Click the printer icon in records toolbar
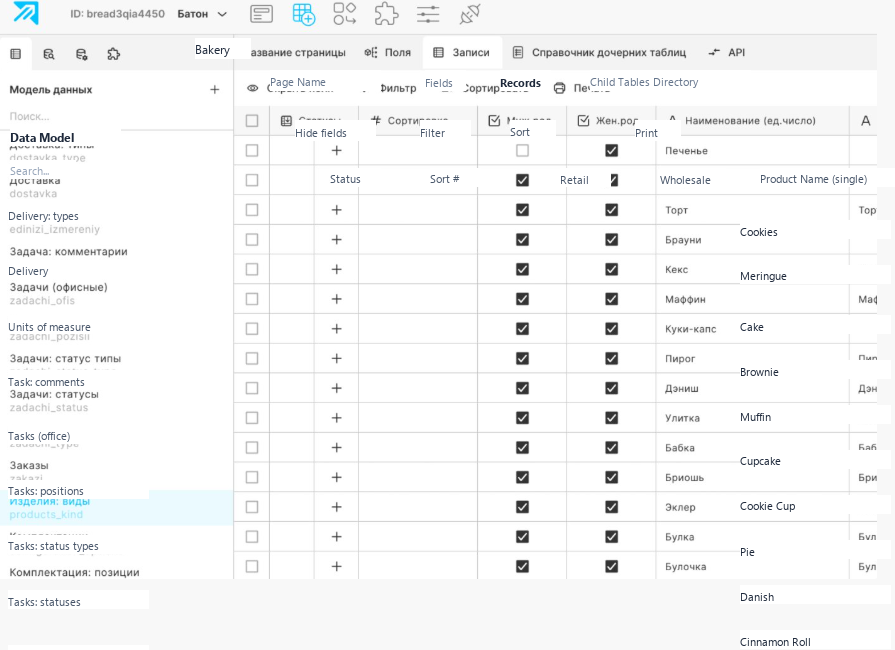895x650 pixels. click(x=560, y=88)
